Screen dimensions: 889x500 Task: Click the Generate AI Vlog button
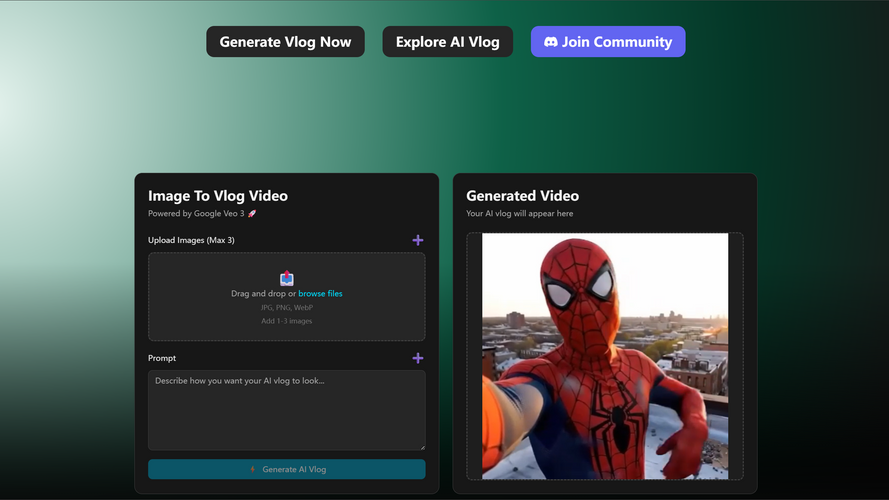coord(287,469)
